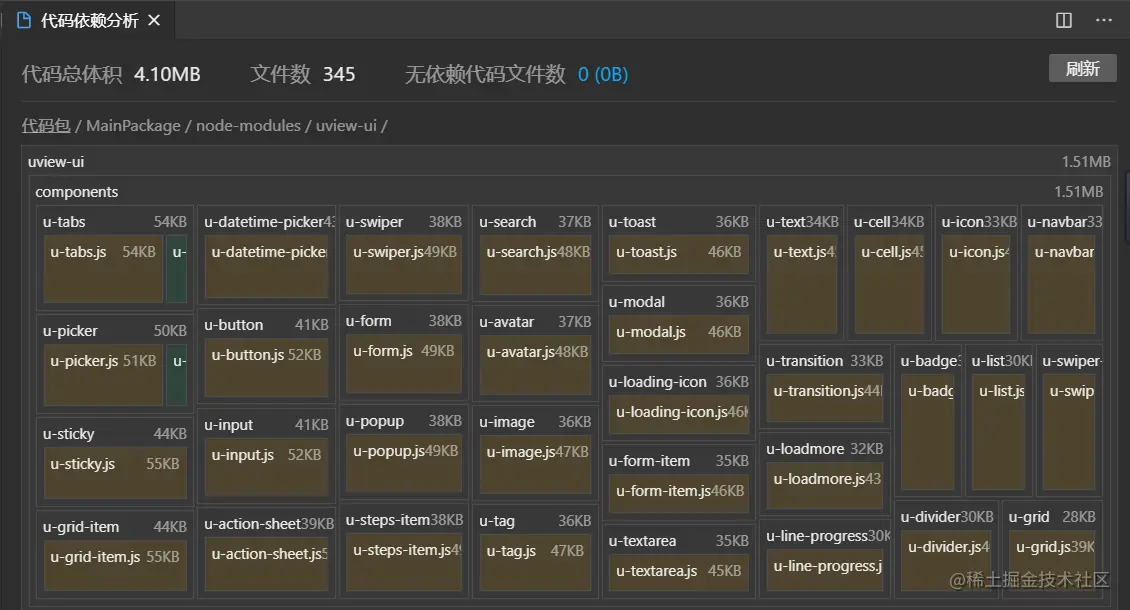
Task: Open the u-sticky.js 55KB block
Action: [x=115, y=472]
